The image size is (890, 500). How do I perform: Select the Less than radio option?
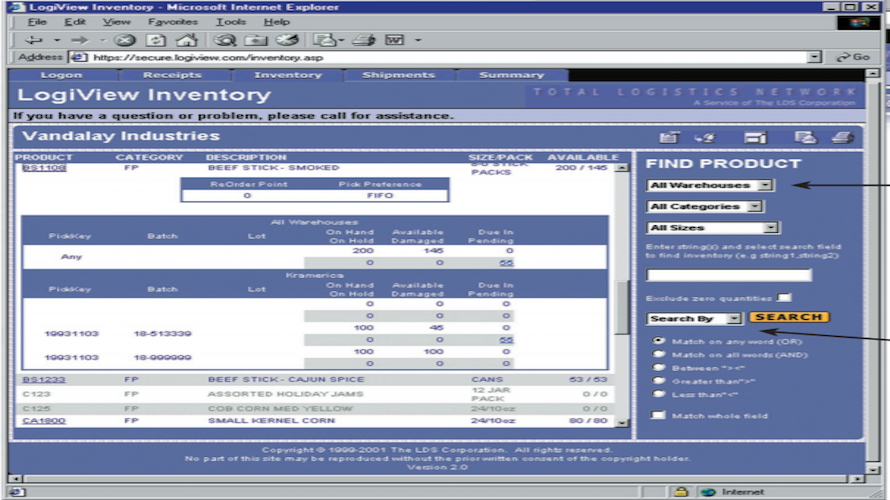[x=658, y=393]
